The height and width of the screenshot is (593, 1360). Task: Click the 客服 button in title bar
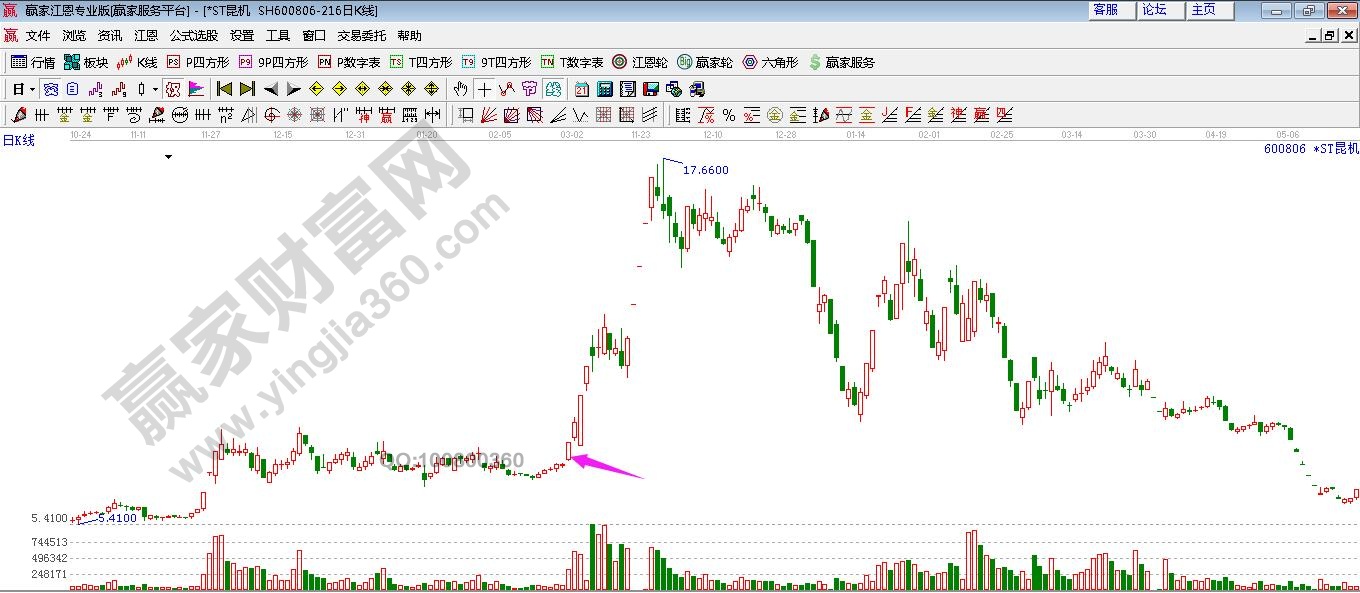pos(1105,10)
